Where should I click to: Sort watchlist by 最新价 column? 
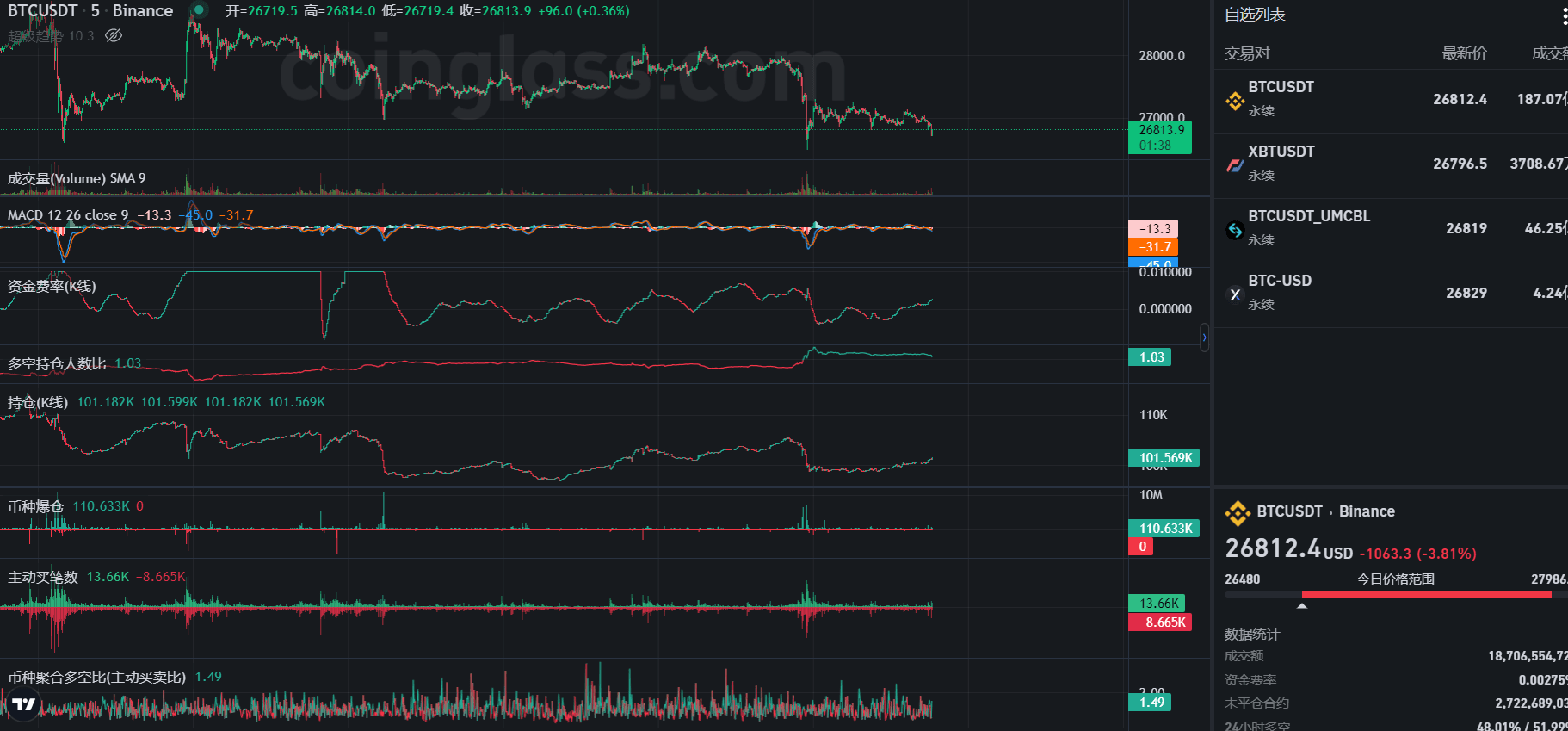tap(1464, 53)
